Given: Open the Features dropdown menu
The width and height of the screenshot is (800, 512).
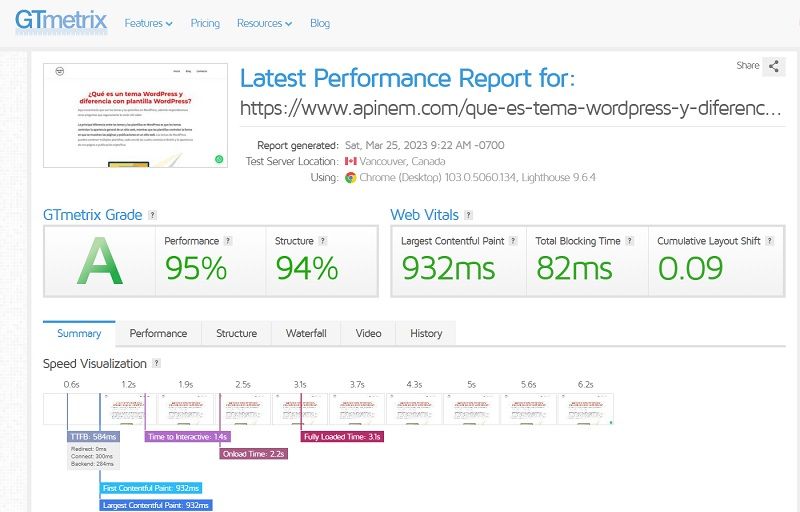Looking at the screenshot, I should [x=148, y=23].
